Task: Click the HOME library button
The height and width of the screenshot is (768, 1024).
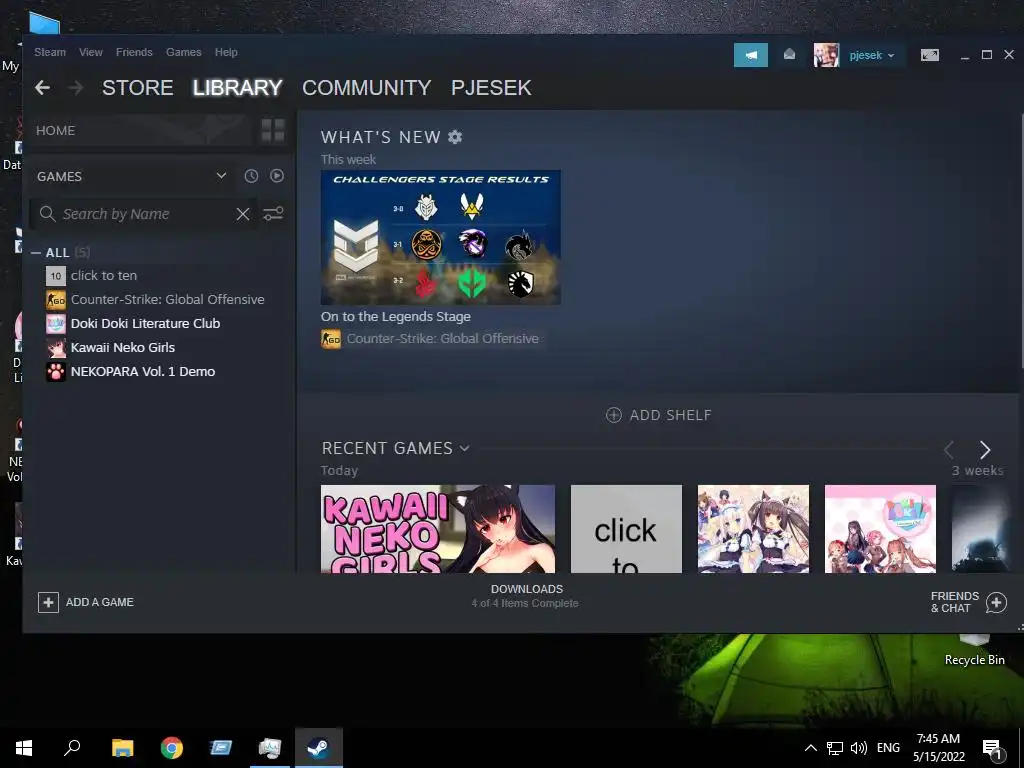Action: tap(140, 131)
